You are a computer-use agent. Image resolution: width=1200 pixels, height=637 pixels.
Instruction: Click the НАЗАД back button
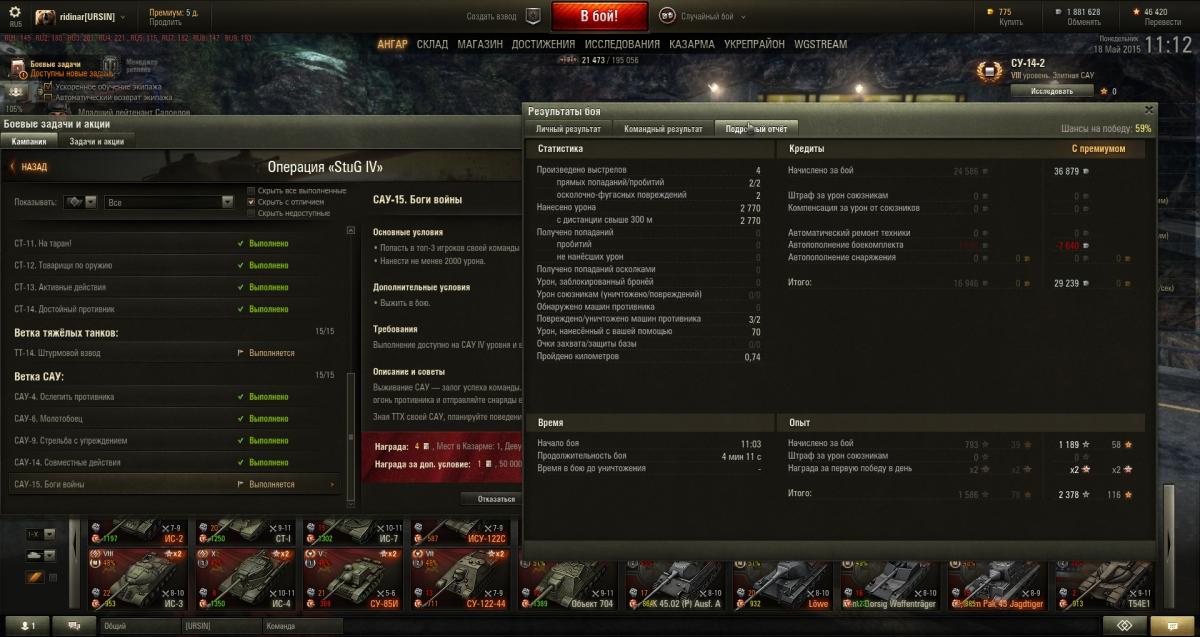click(x=30, y=167)
